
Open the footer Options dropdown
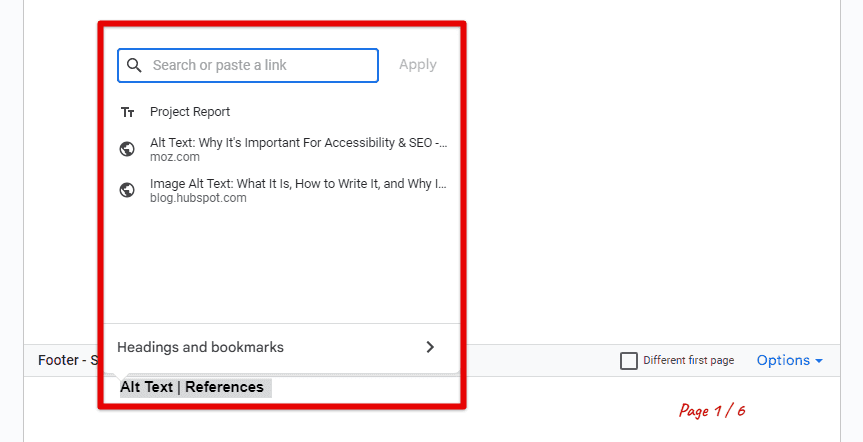(x=789, y=361)
